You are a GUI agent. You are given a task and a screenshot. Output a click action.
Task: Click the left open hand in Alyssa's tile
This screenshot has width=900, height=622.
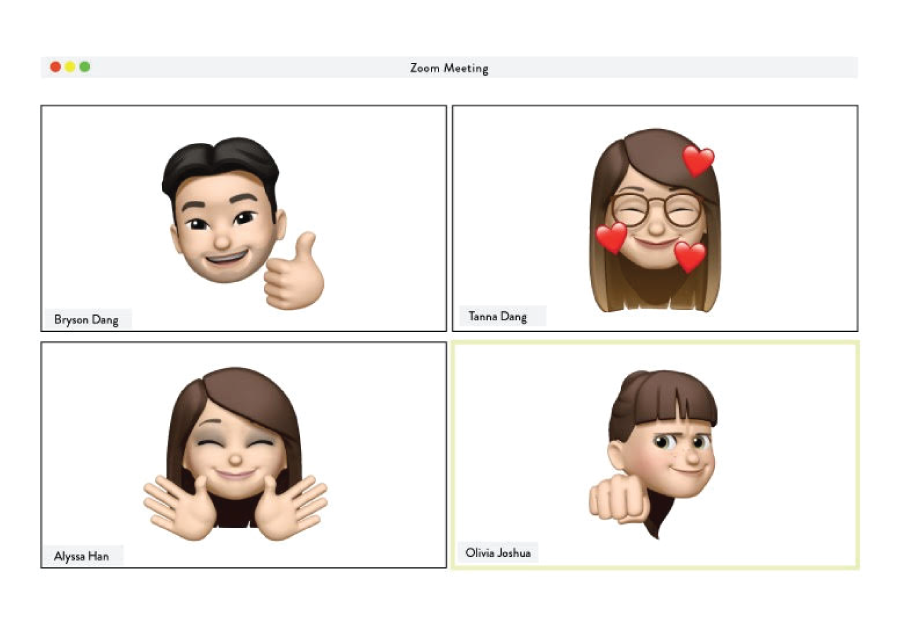[x=180, y=505]
